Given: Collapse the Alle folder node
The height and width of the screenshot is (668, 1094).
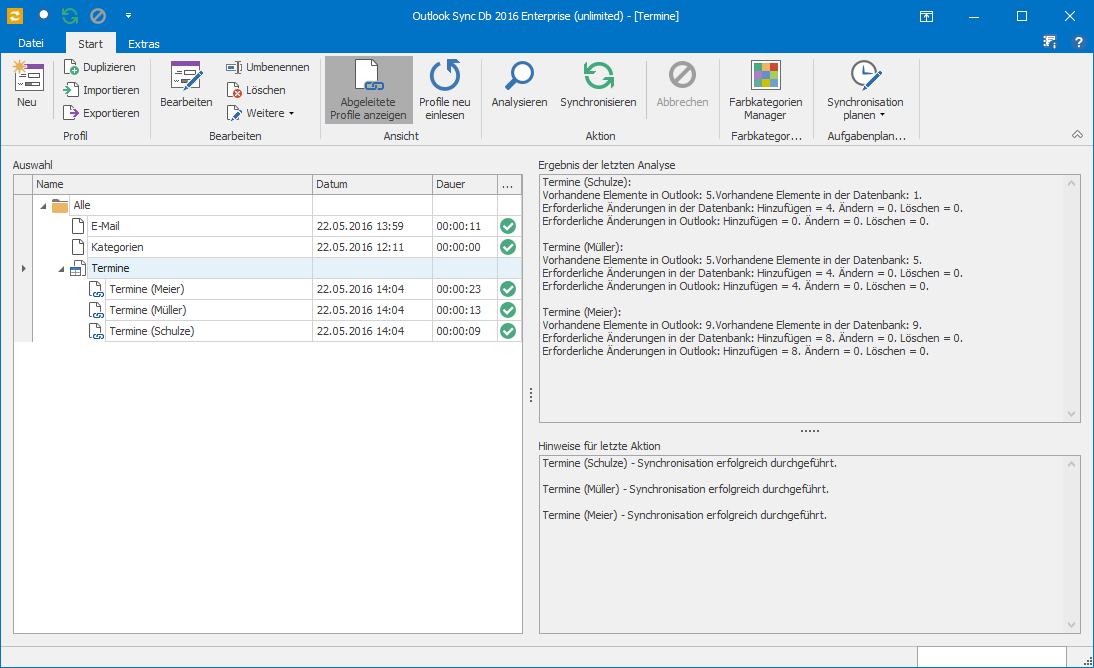Looking at the screenshot, I should click(x=43, y=206).
